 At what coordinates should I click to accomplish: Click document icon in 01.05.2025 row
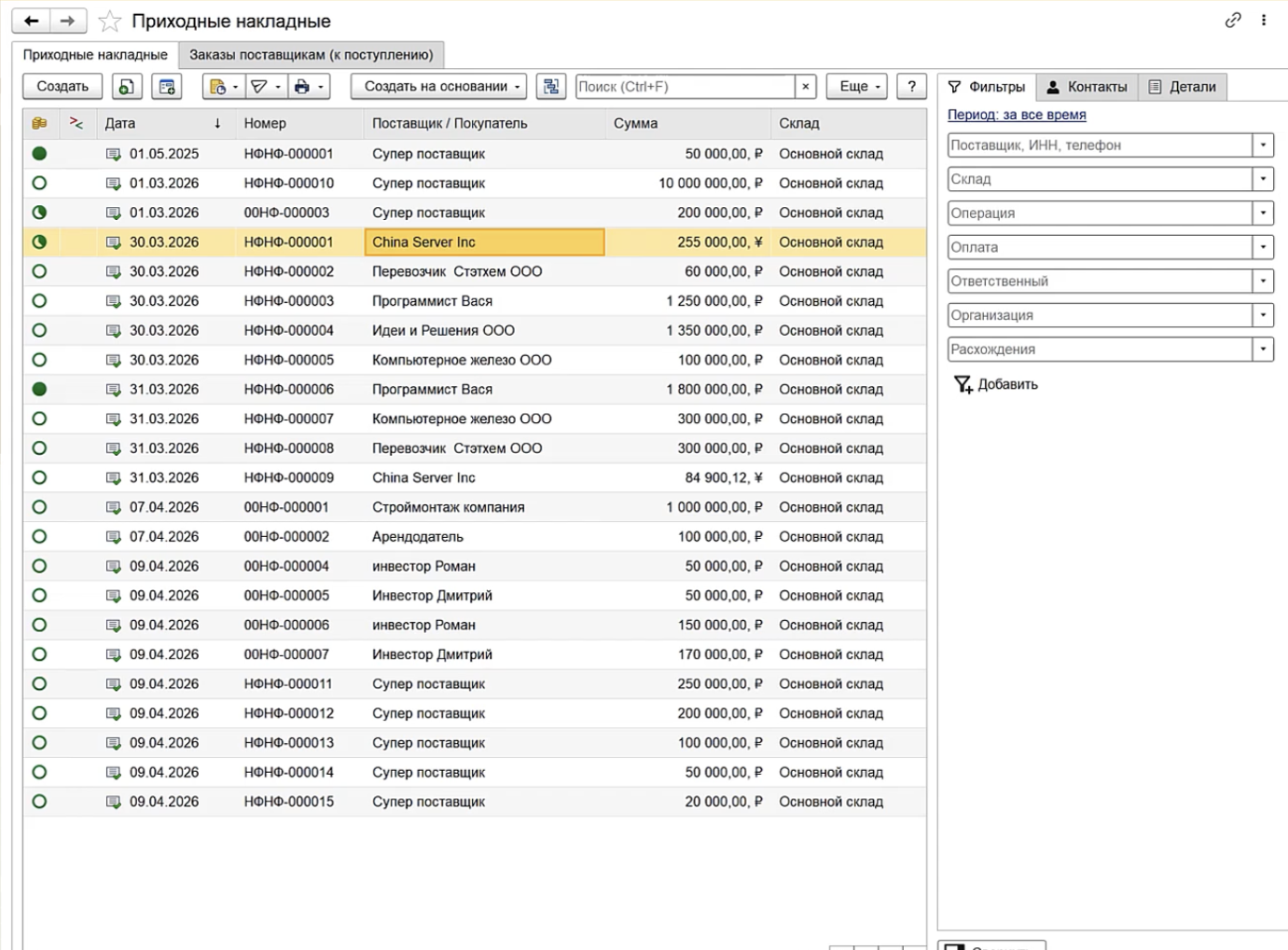pos(113,154)
